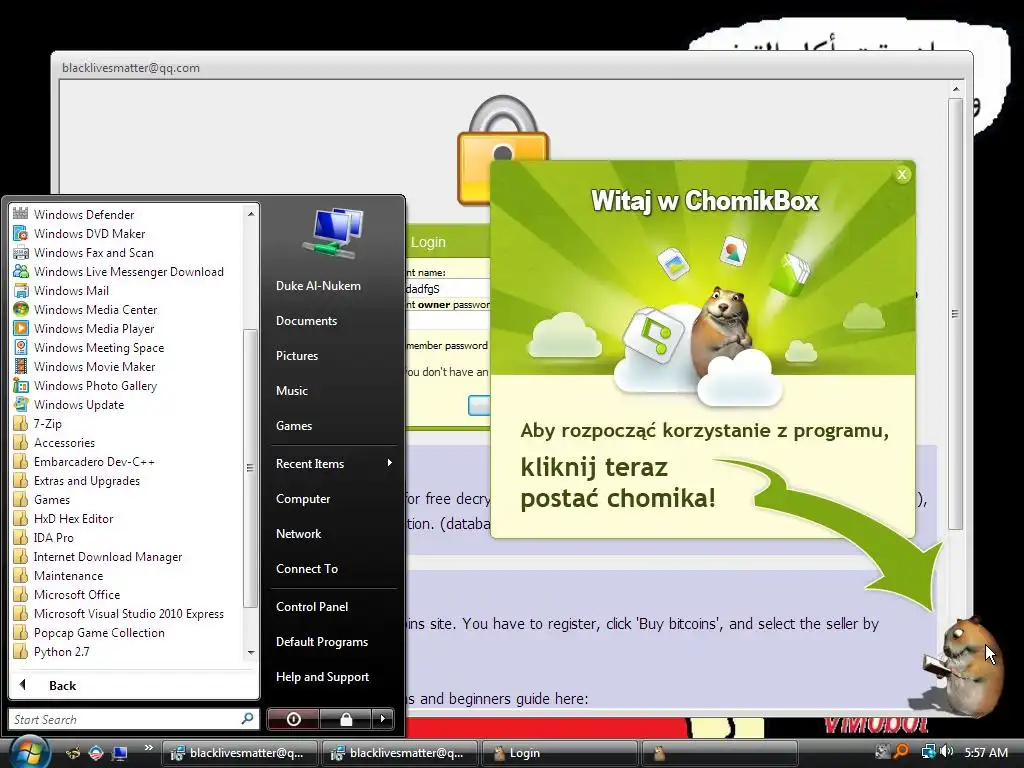This screenshot has width=1024, height=768.
Task: Switch to unlabeled hamster icon taskbar window
Action: click(719, 753)
